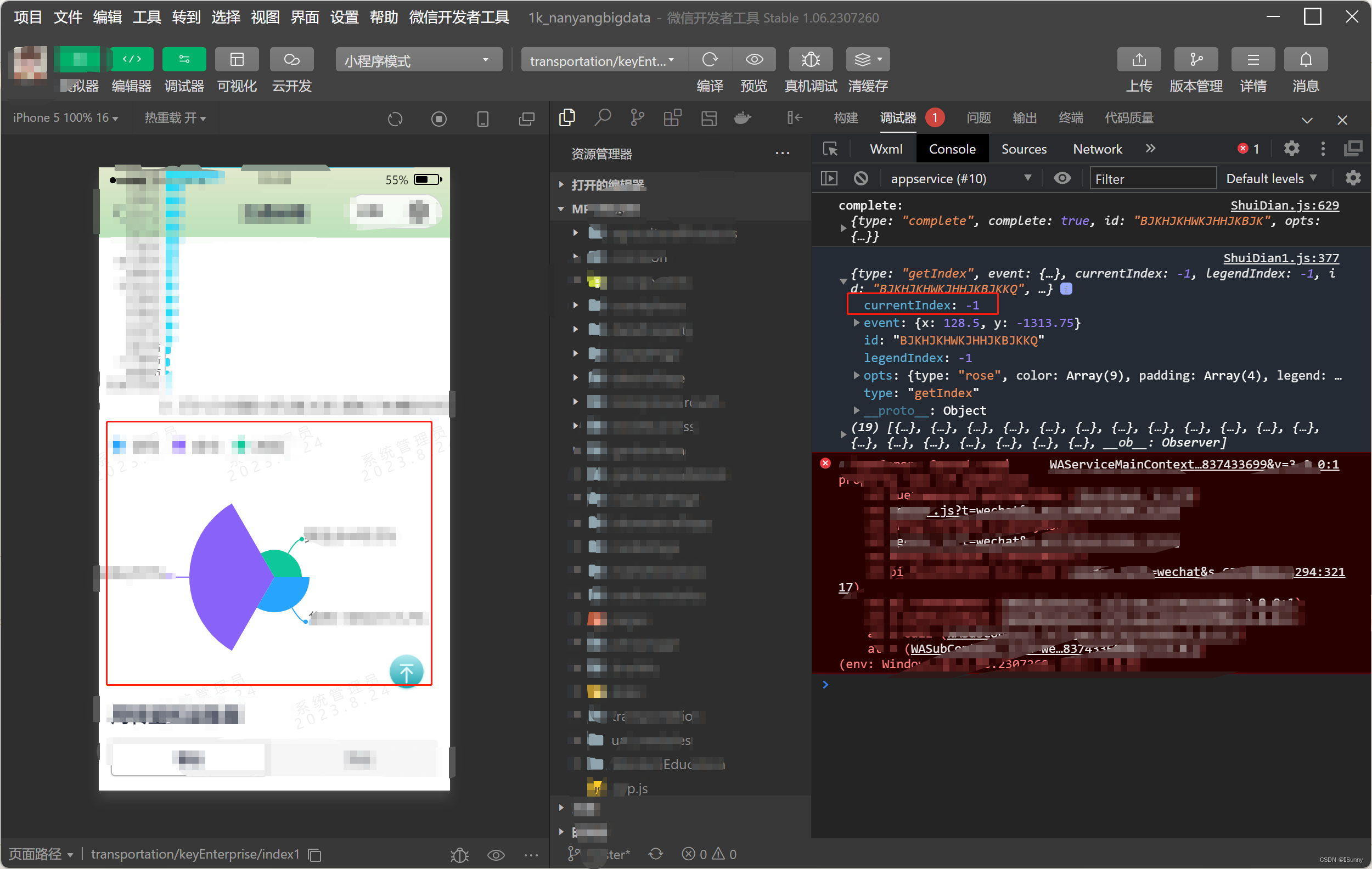Switch to the Network tab
1372x869 pixels.
pos(1097,149)
